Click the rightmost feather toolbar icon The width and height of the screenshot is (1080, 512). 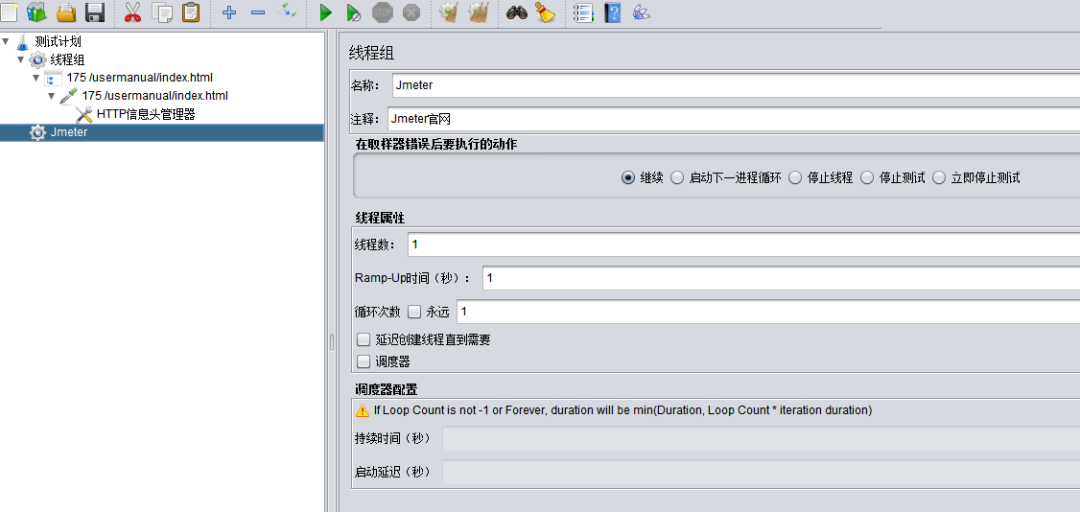641,12
